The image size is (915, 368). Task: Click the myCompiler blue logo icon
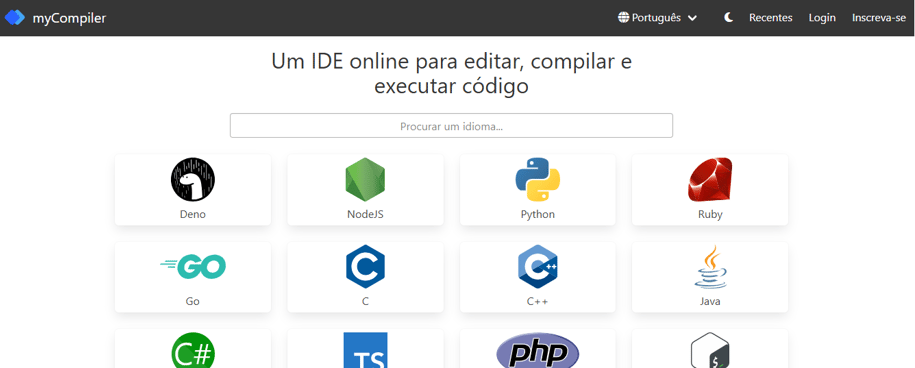(x=15, y=17)
